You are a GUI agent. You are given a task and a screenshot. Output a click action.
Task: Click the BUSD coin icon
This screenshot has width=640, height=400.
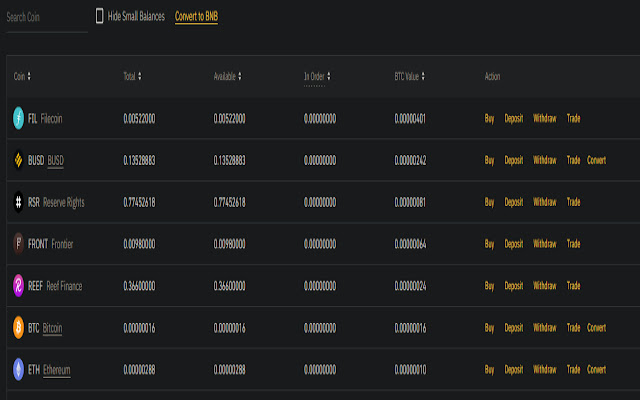click(x=18, y=160)
